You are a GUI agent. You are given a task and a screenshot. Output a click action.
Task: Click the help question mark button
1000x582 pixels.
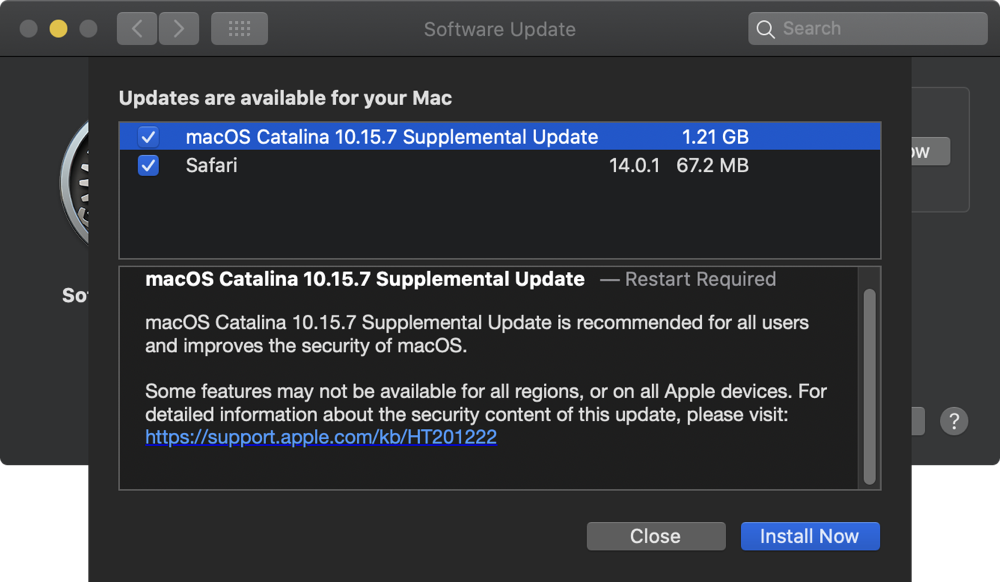[x=954, y=421]
